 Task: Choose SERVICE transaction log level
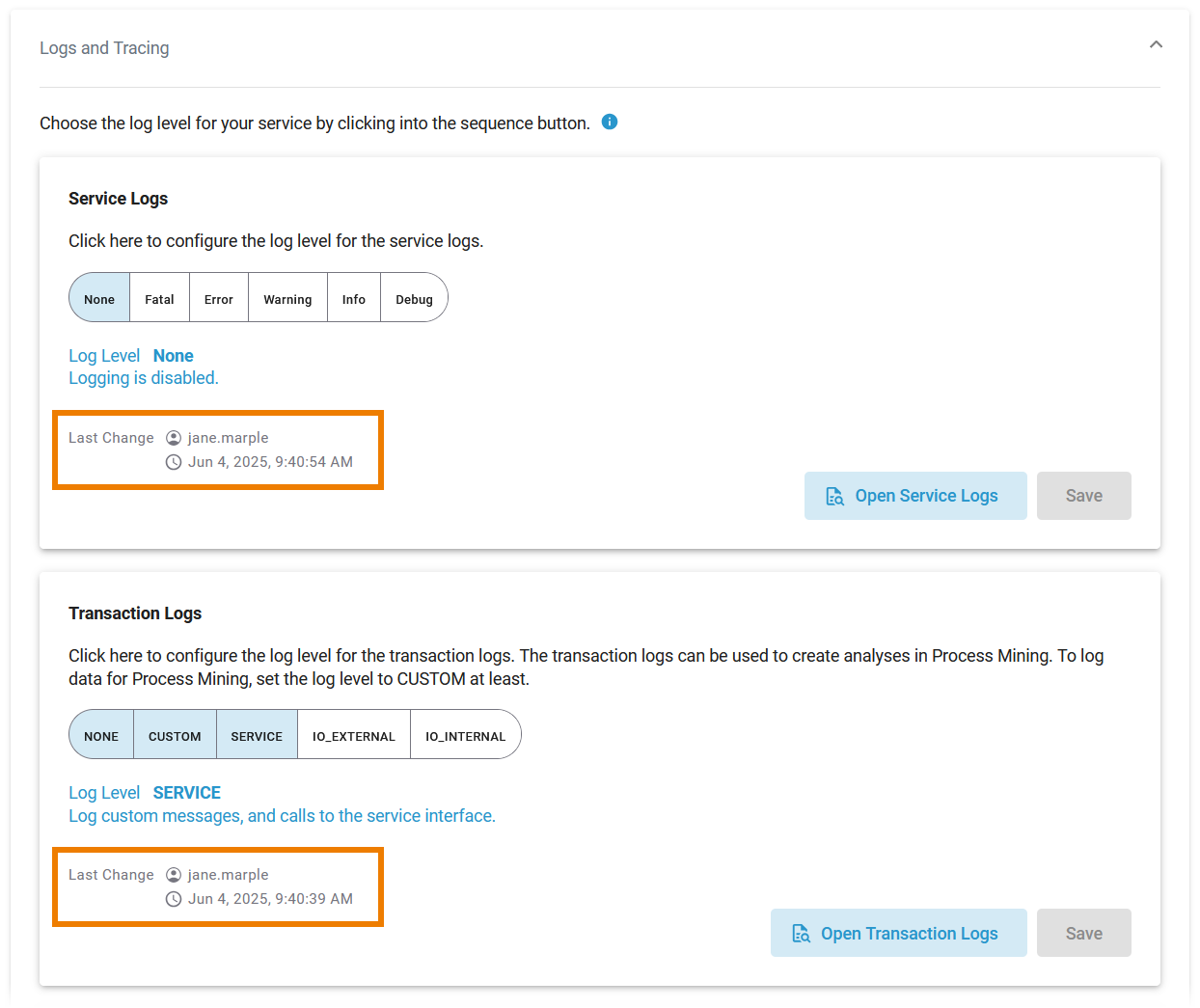[x=257, y=736]
